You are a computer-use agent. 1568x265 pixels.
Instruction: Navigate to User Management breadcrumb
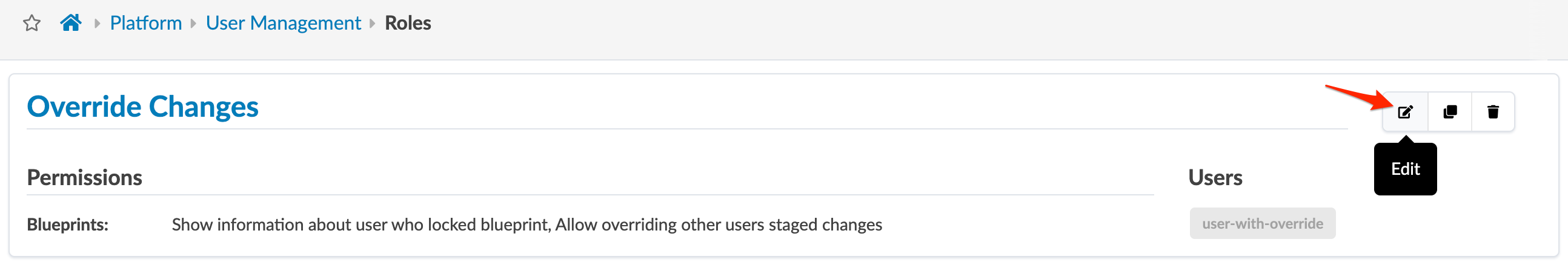[x=283, y=23]
